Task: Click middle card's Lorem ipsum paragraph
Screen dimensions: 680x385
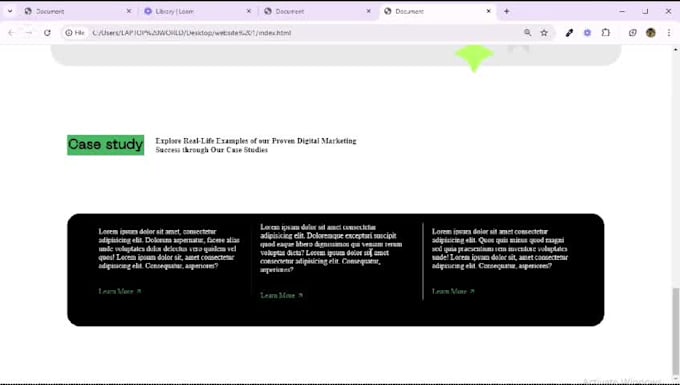Action: click(x=331, y=248)
